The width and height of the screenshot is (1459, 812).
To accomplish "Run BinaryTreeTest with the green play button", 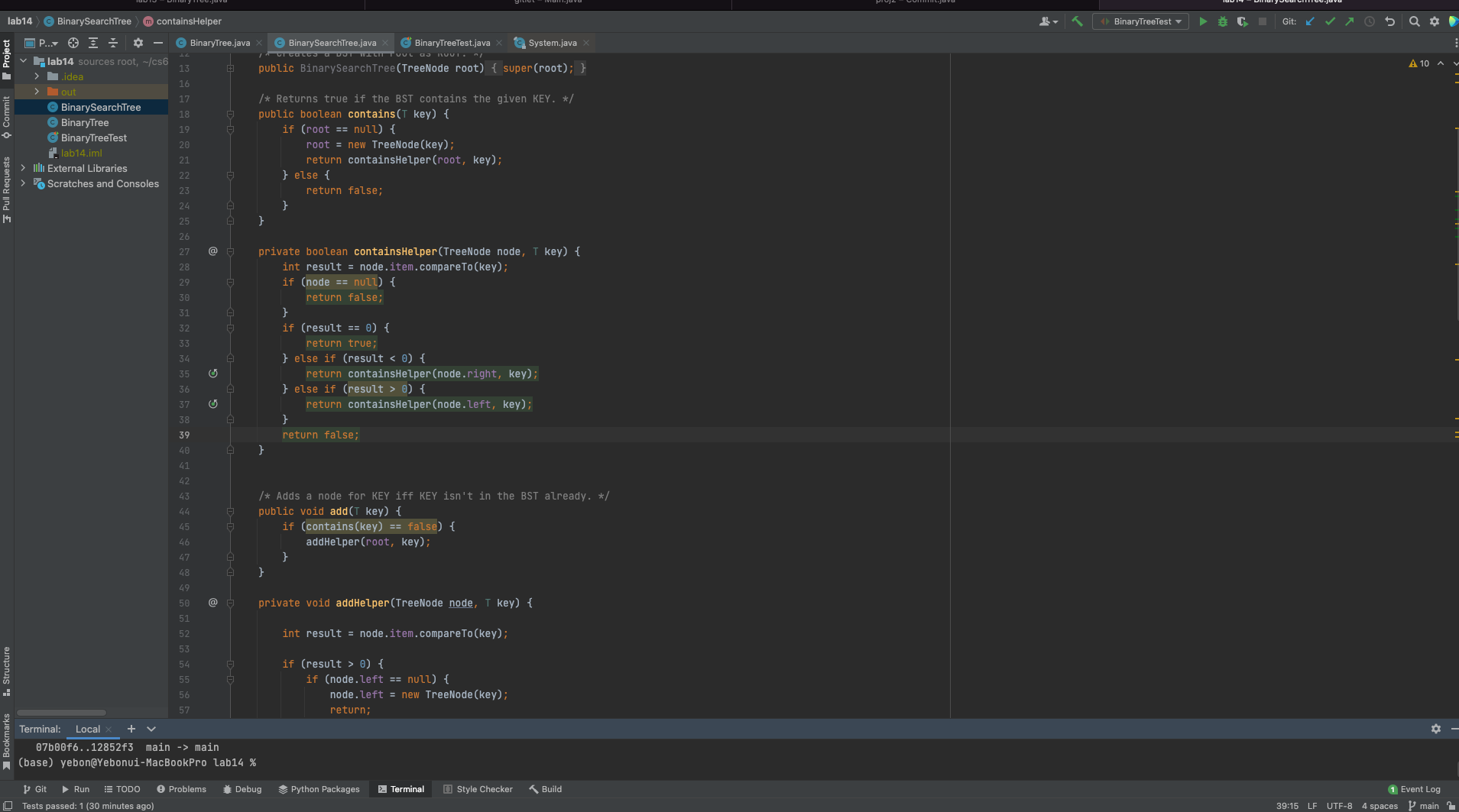I will pyautogui.click(x=1202, y=21).
